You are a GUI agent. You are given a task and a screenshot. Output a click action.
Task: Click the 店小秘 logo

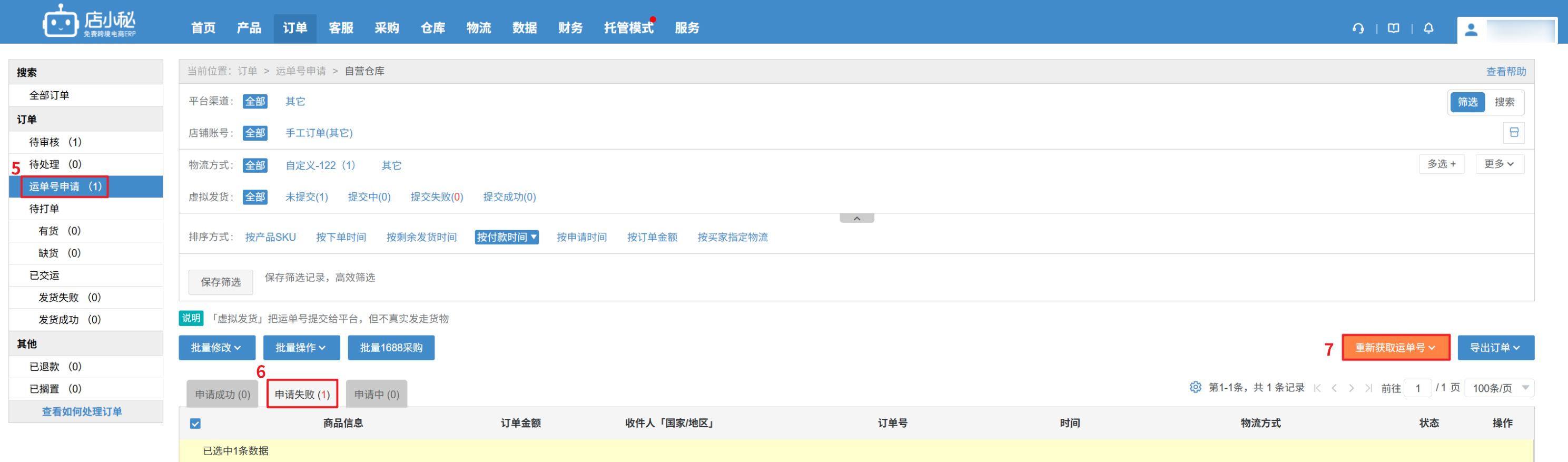(x=90, y=23)
